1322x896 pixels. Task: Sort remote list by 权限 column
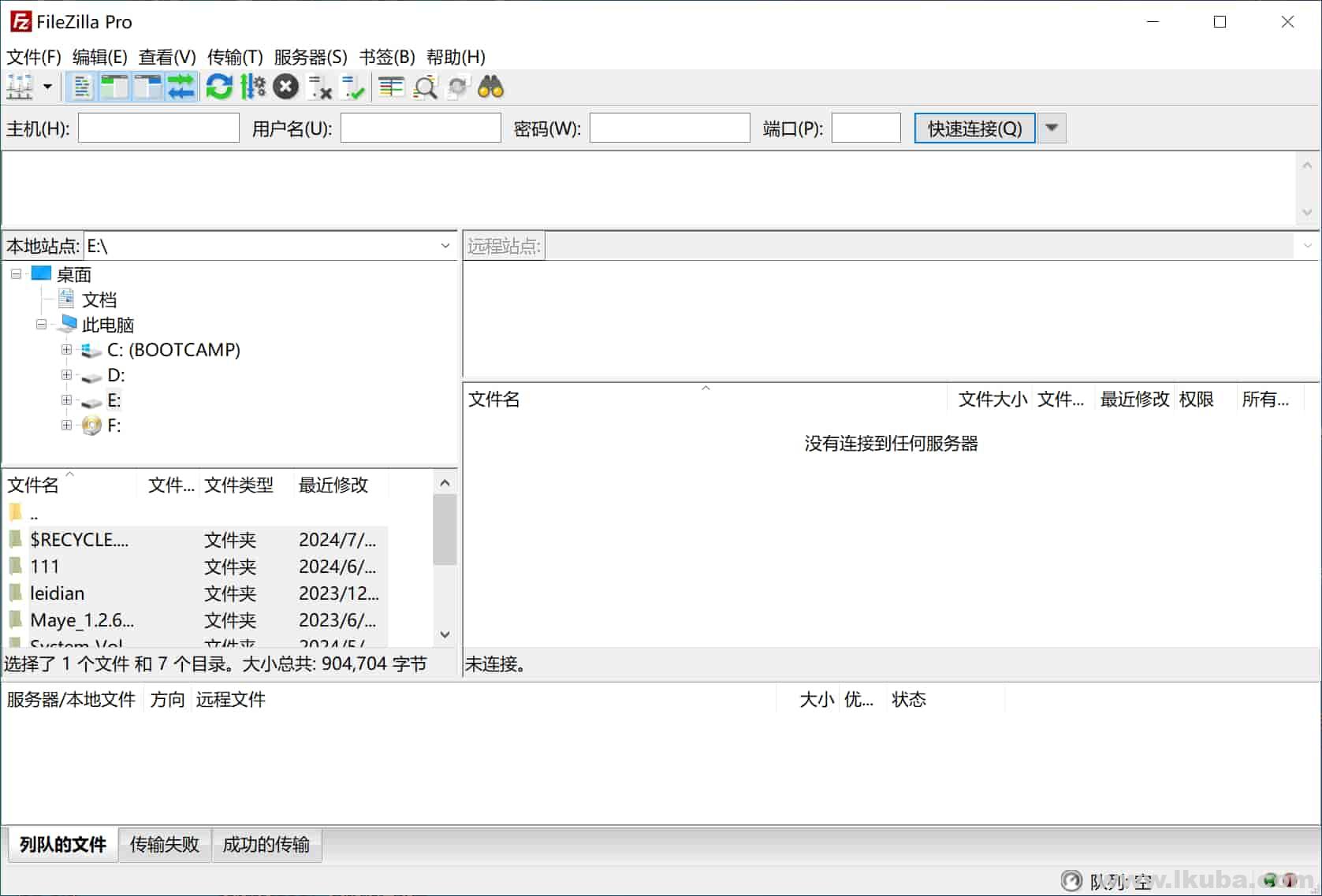(x=1205, y=399)
